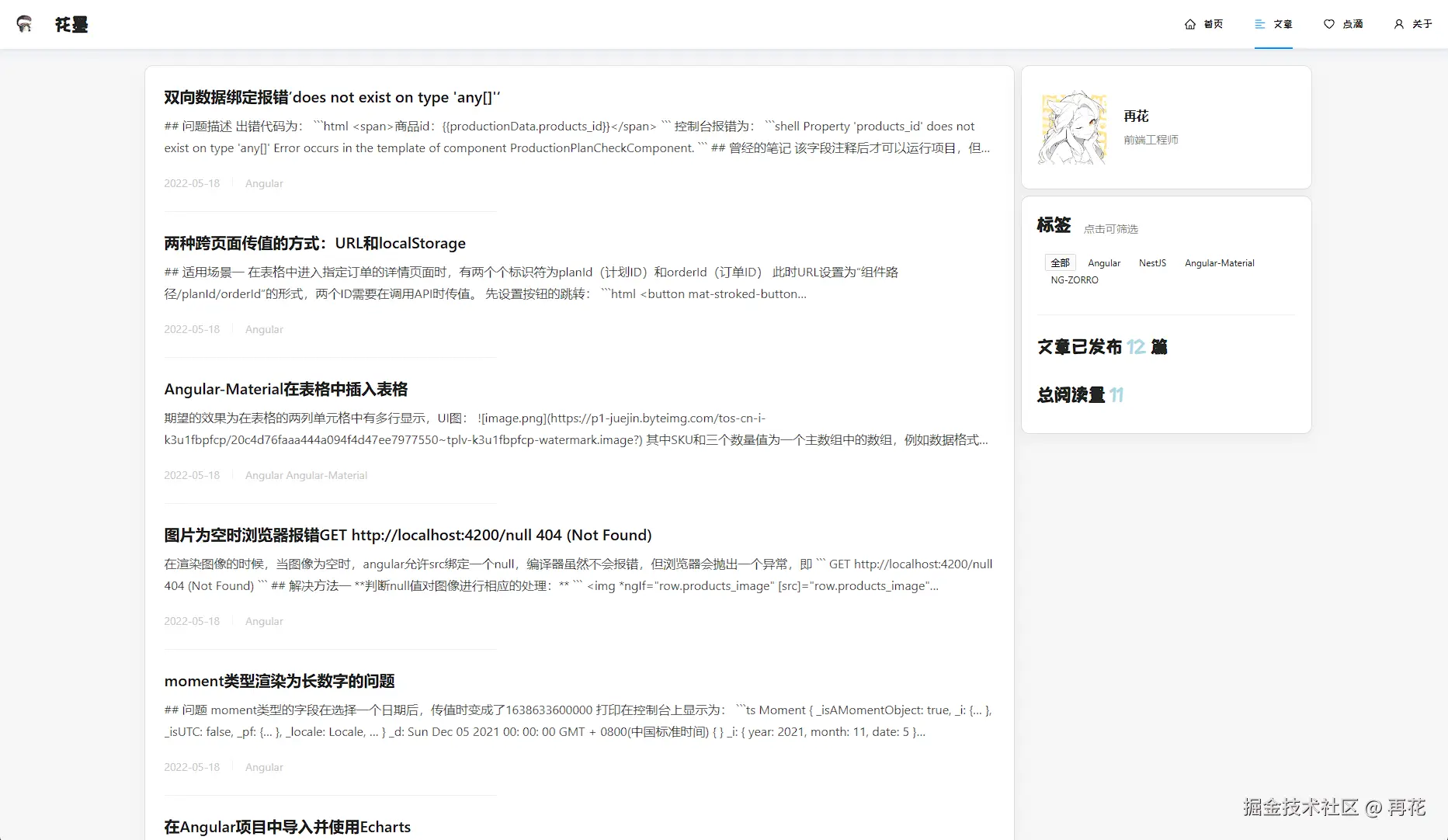Click the Angular tag under first article
This screenshot has width=1448, height=840.
click(264, 183)
